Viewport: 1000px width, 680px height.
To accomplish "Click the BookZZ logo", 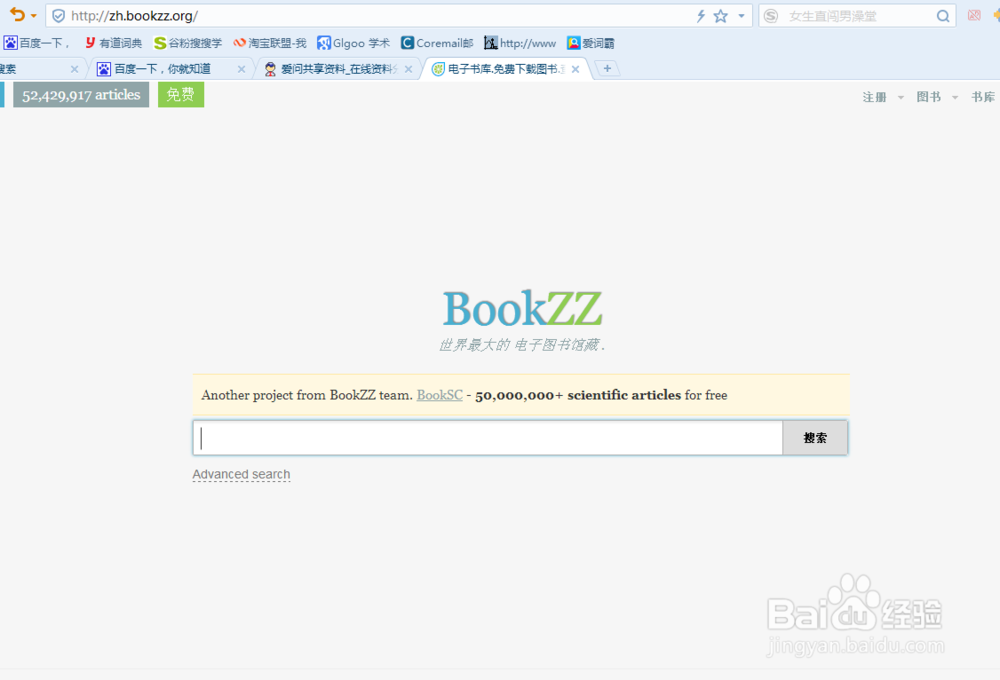I will (522, 309).
